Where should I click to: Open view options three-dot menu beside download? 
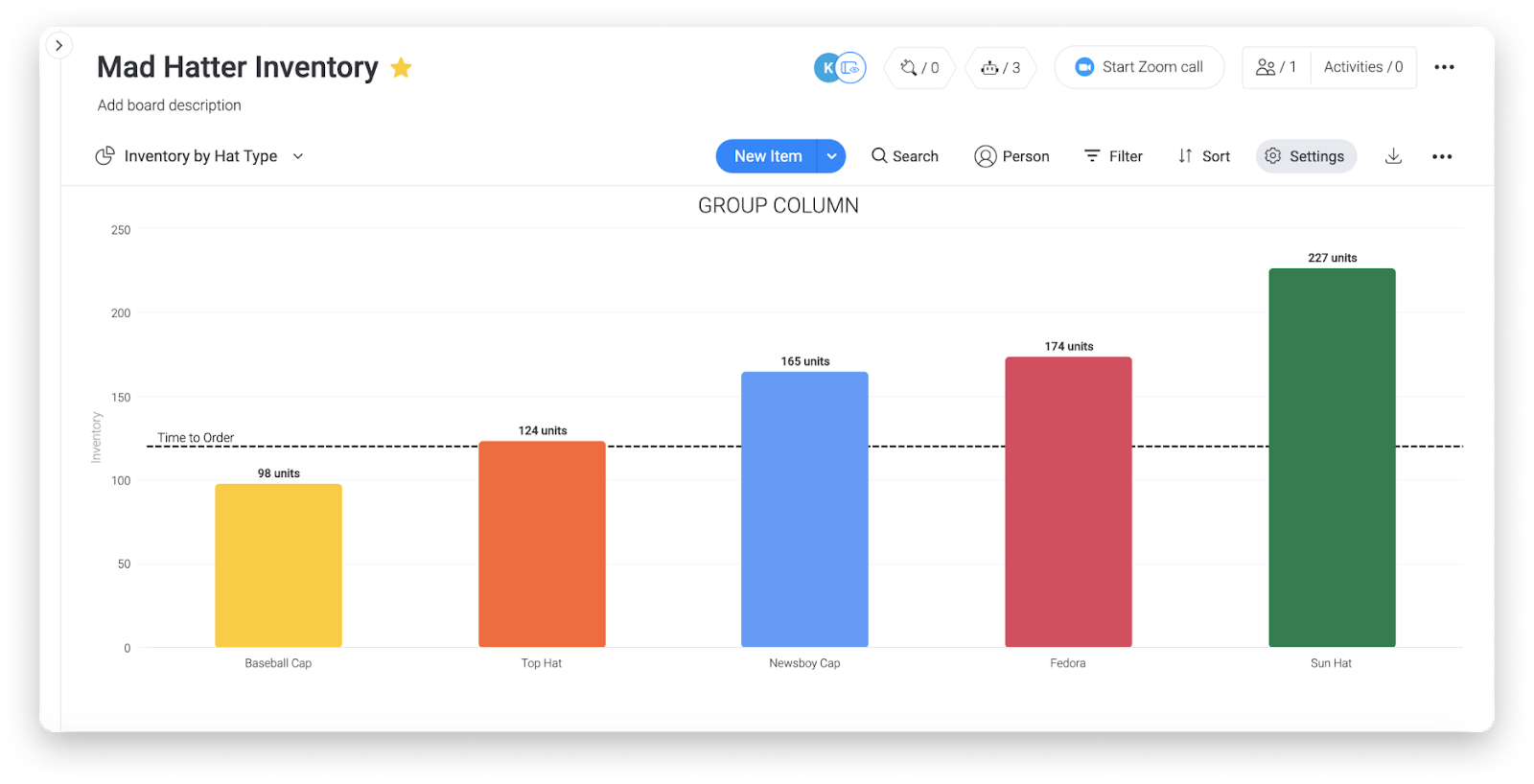[1442, 156]
